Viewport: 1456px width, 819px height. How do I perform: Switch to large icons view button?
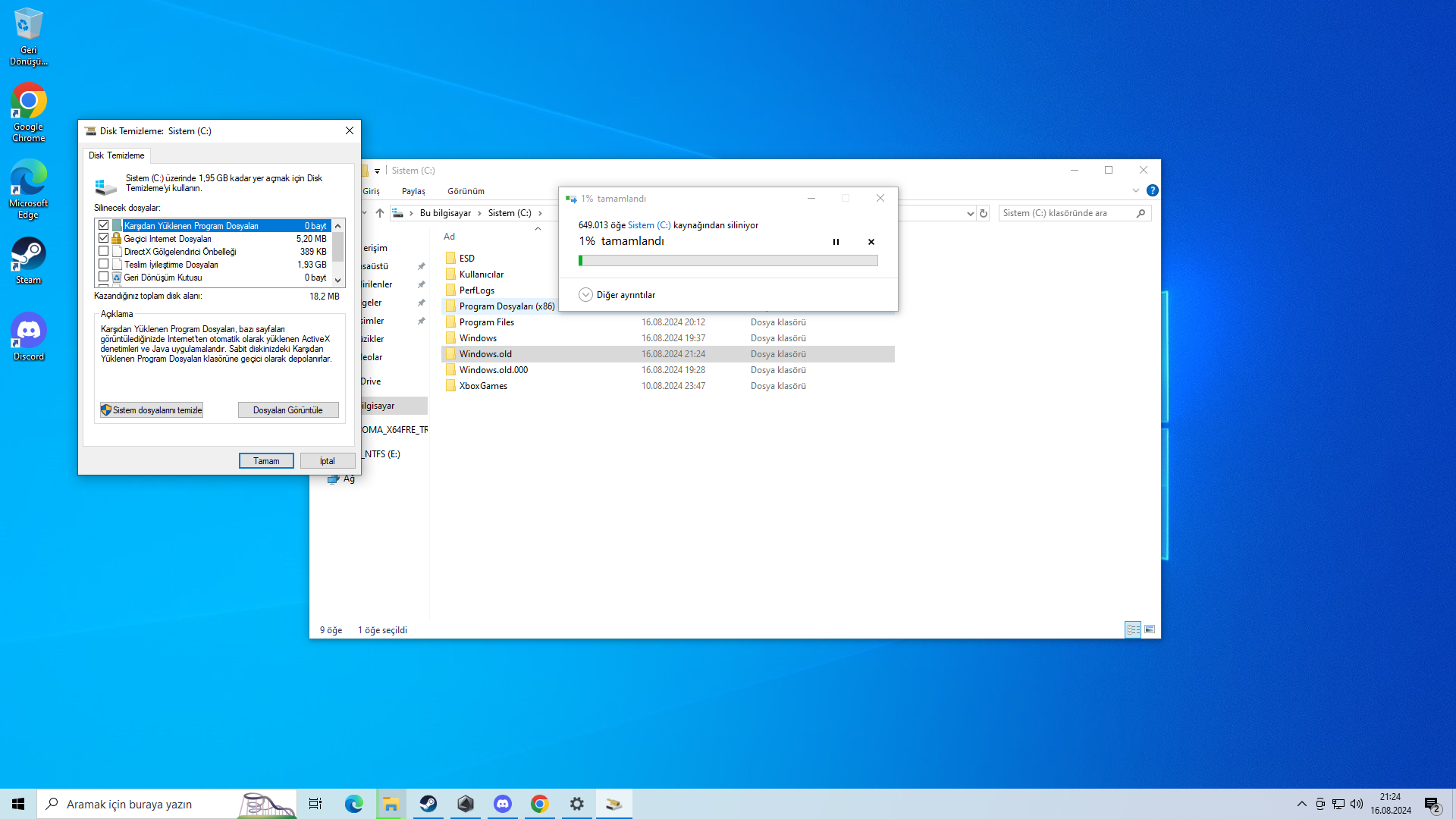point(1150,629)
